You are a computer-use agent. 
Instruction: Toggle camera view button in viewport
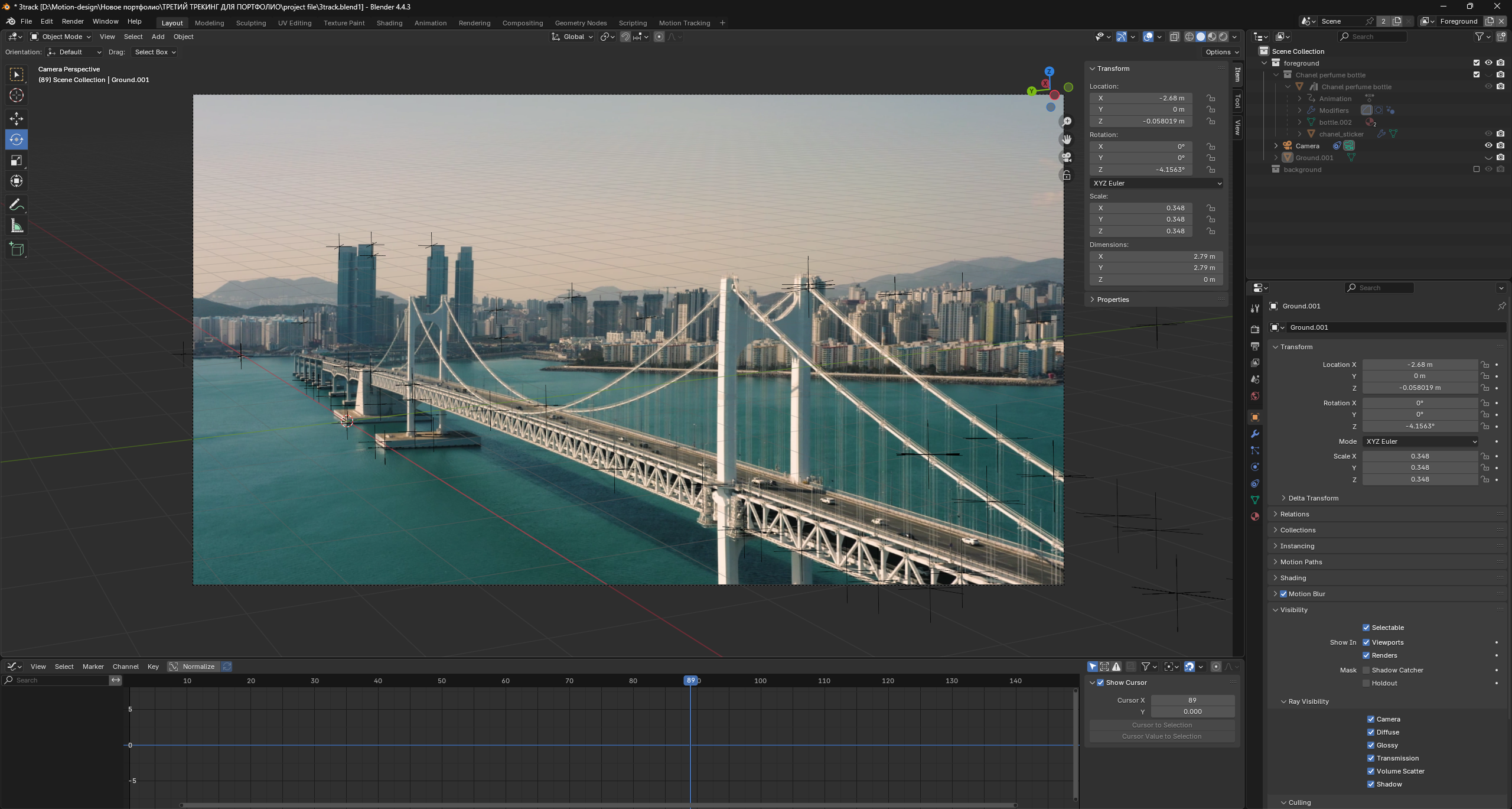1067,157
